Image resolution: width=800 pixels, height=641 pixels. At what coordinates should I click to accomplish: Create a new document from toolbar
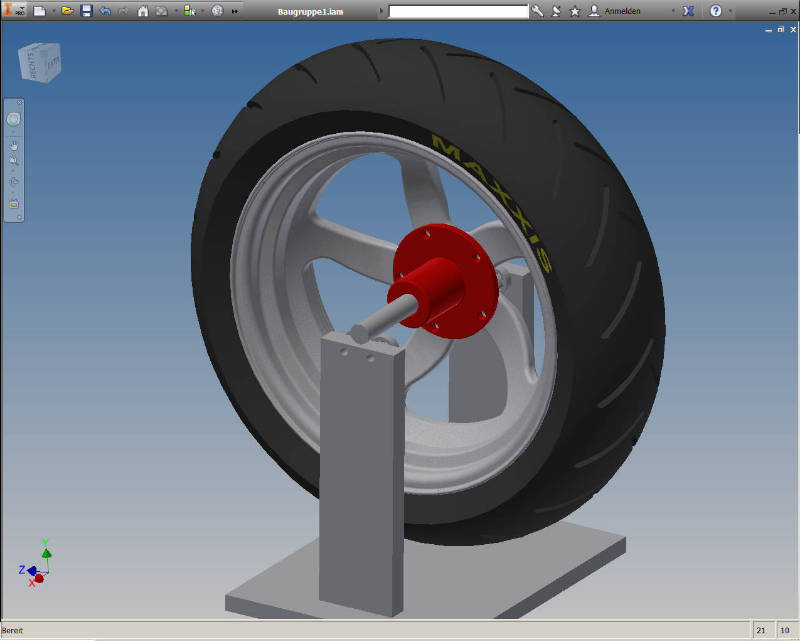(x=39, y=11)
